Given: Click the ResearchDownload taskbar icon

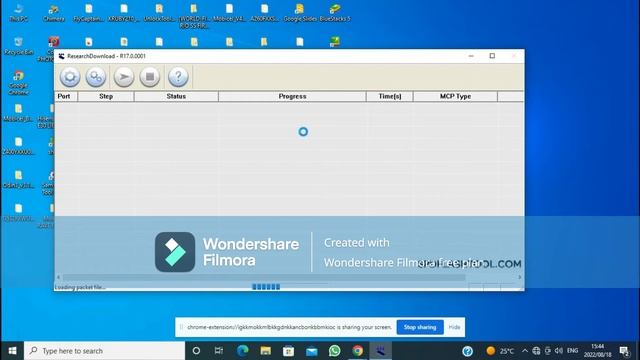Looking at the screenshot, I should coord(381,351).
